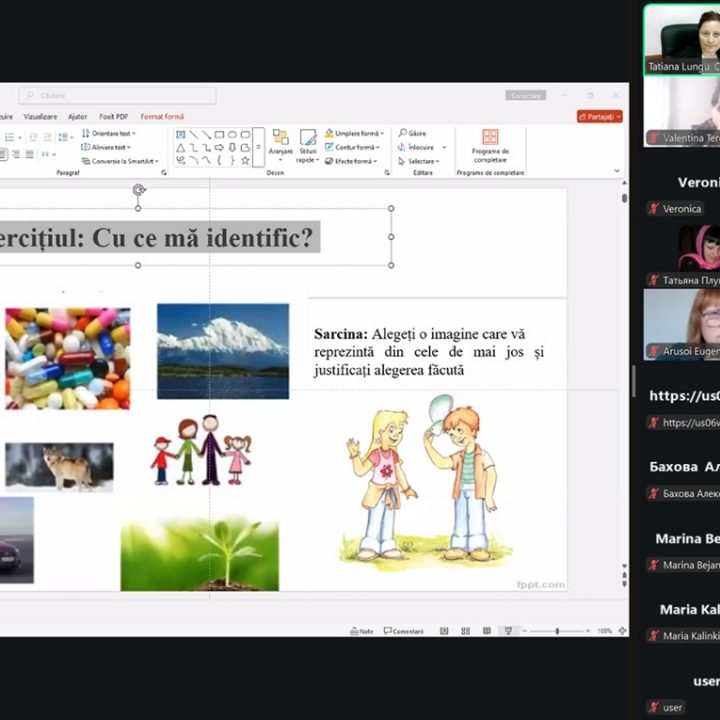
Task: Fit slide to current window
Action: click(622, 631)
